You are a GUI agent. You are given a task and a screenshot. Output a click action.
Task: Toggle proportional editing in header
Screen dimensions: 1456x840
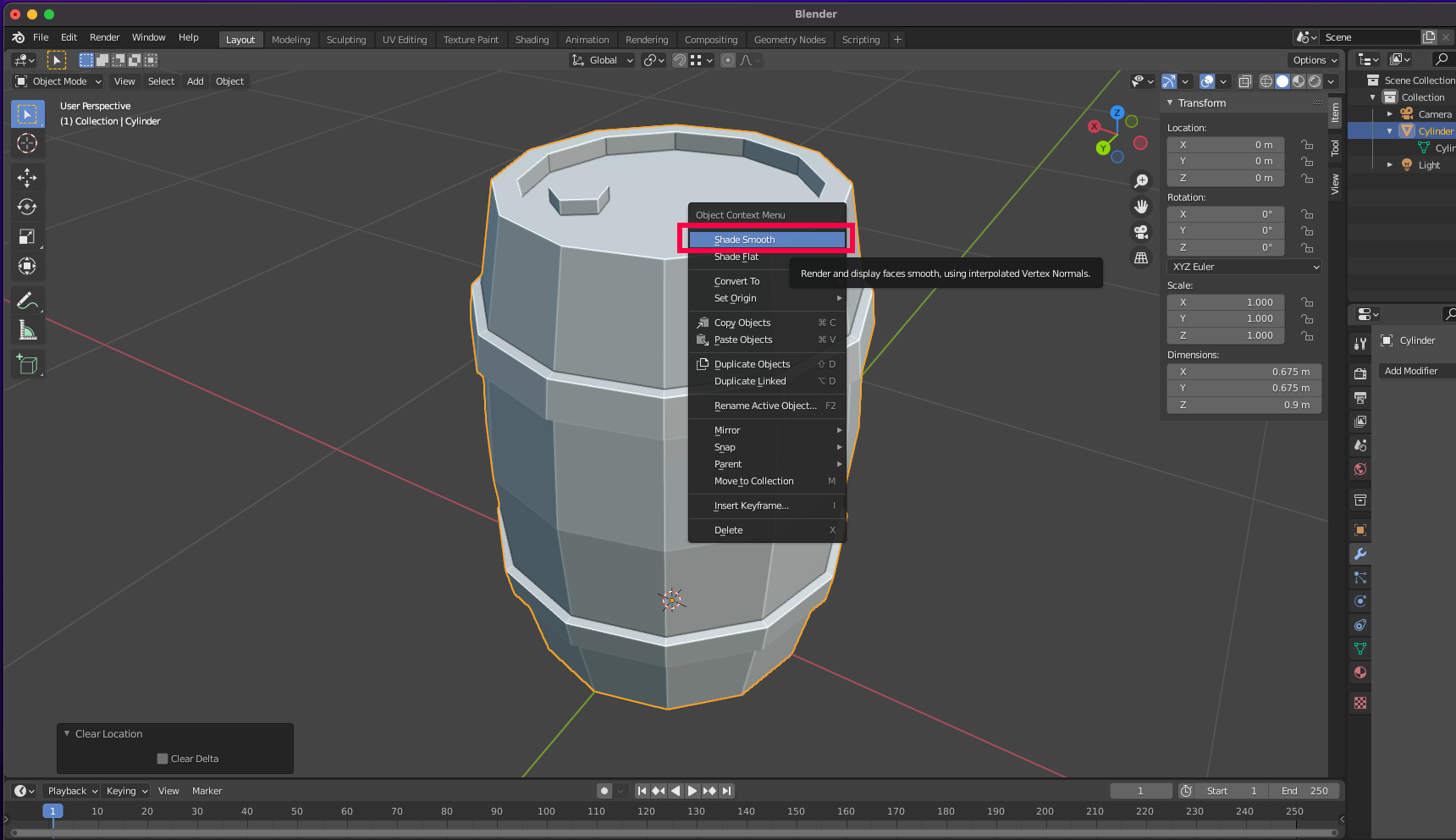pyautogui.click(x=728, y=60)
